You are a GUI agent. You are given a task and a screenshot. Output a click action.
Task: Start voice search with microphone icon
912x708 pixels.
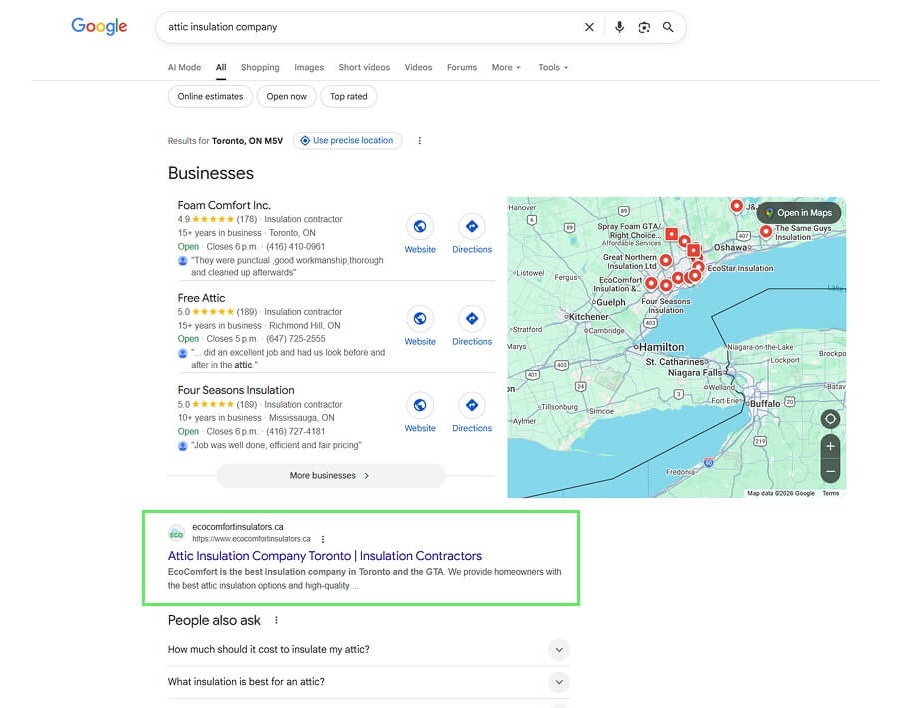(619, 27)
